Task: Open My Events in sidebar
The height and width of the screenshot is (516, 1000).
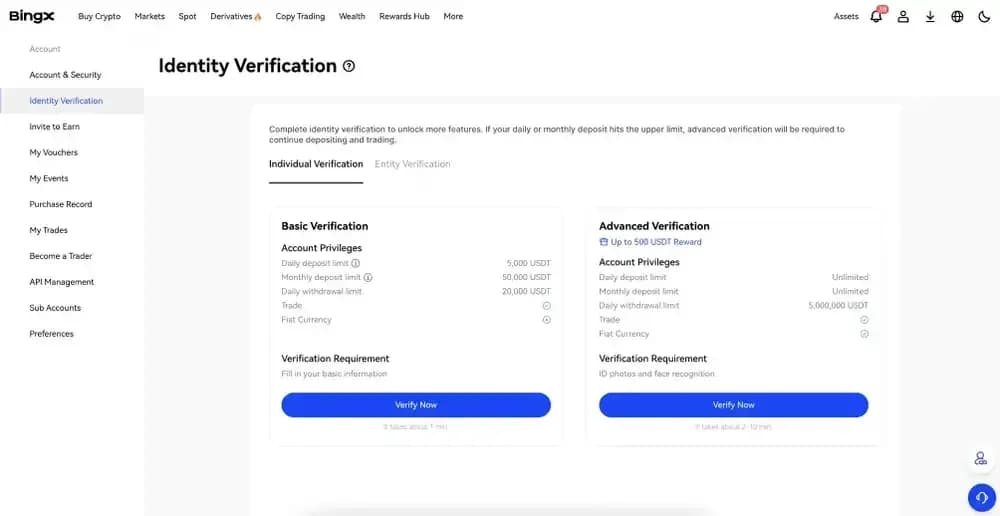Action: [x=48, y=179]
